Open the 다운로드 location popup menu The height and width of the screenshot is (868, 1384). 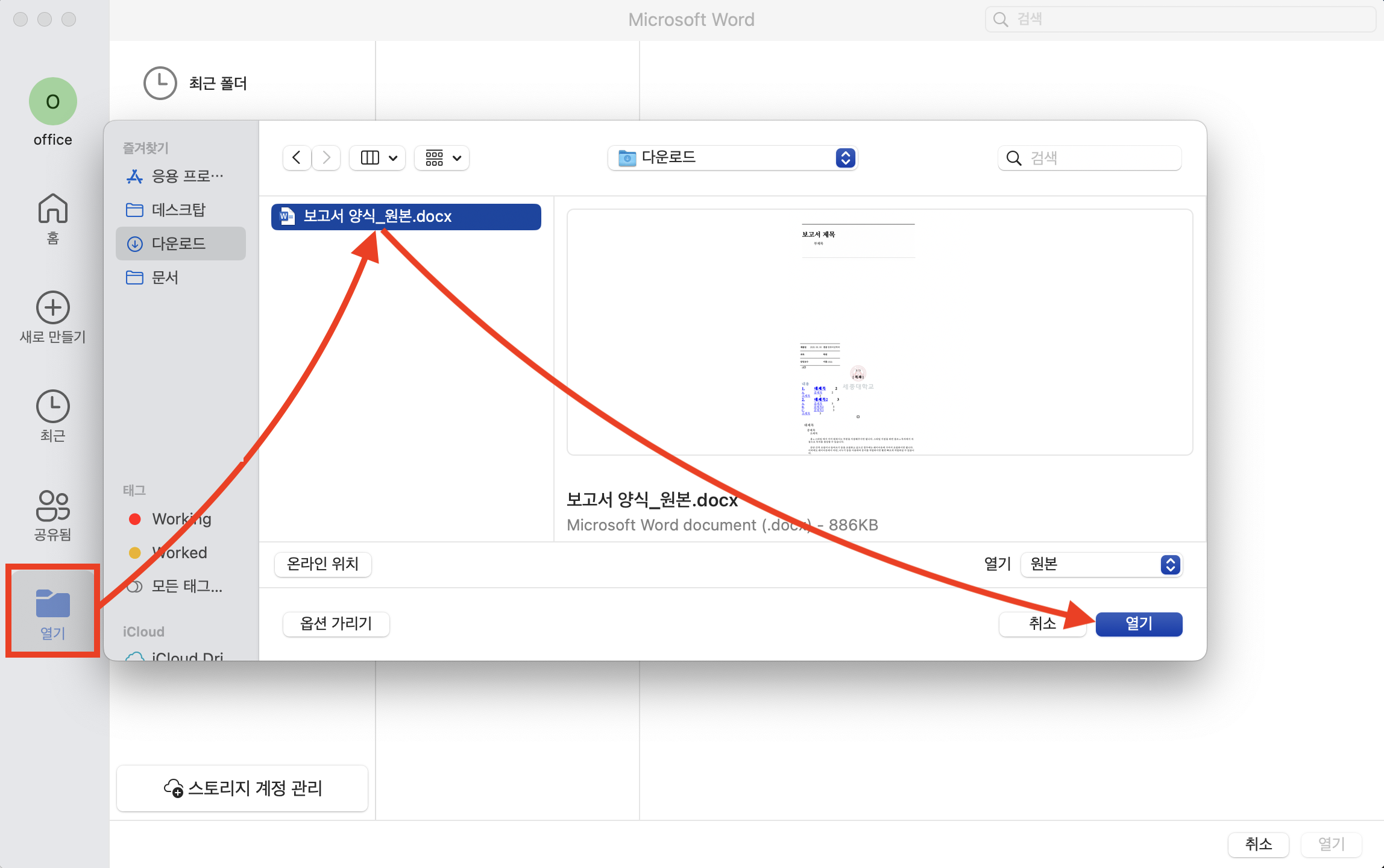coord(732,158)
